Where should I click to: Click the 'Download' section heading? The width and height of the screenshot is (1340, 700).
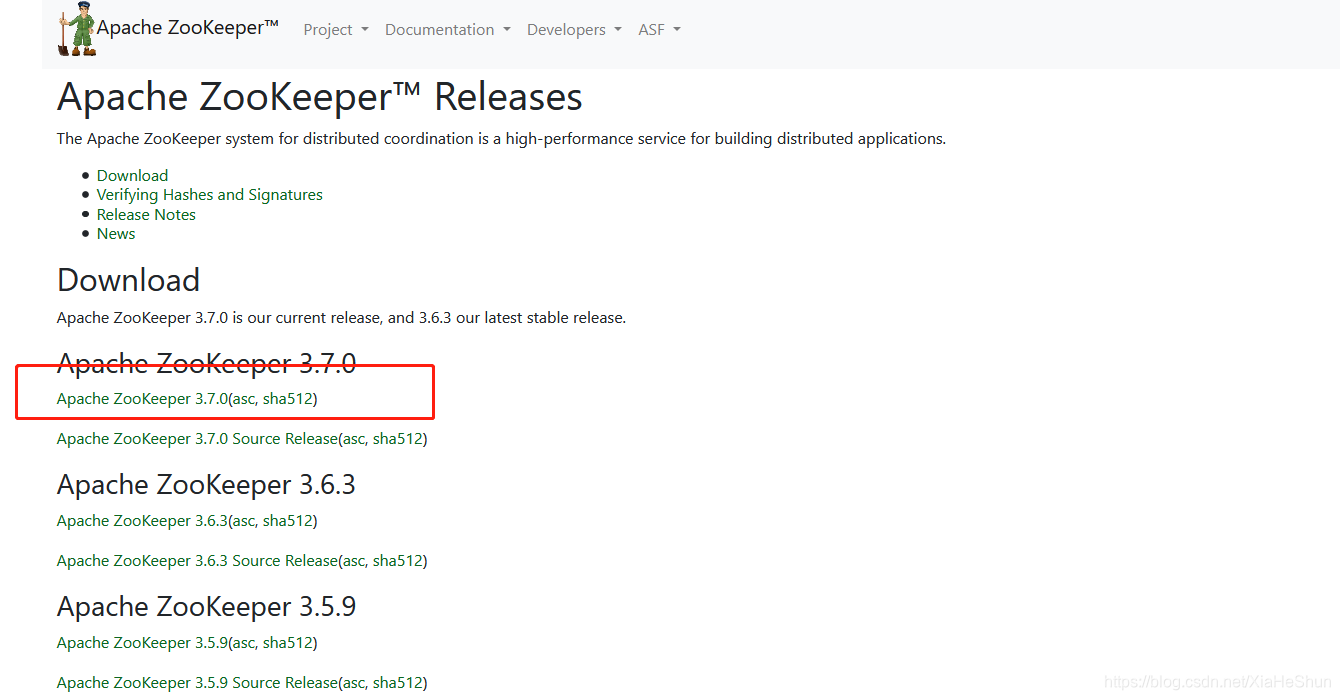pos(128,280)
